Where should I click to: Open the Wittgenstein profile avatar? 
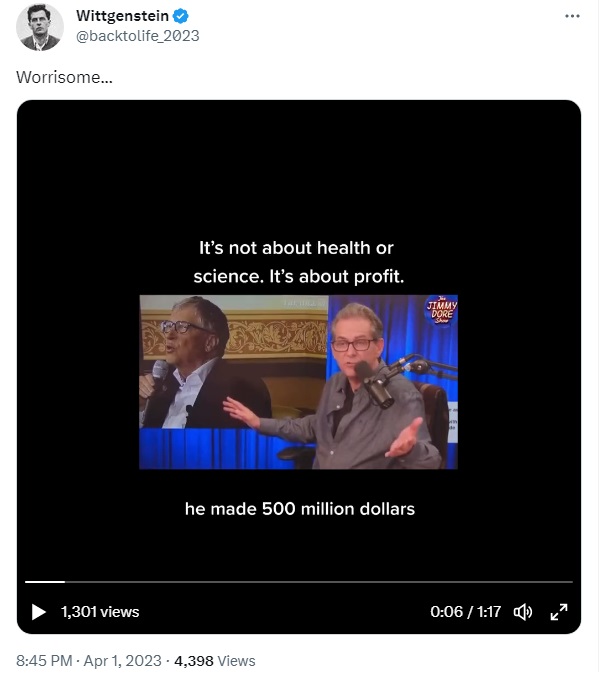[x=40, y=27]
